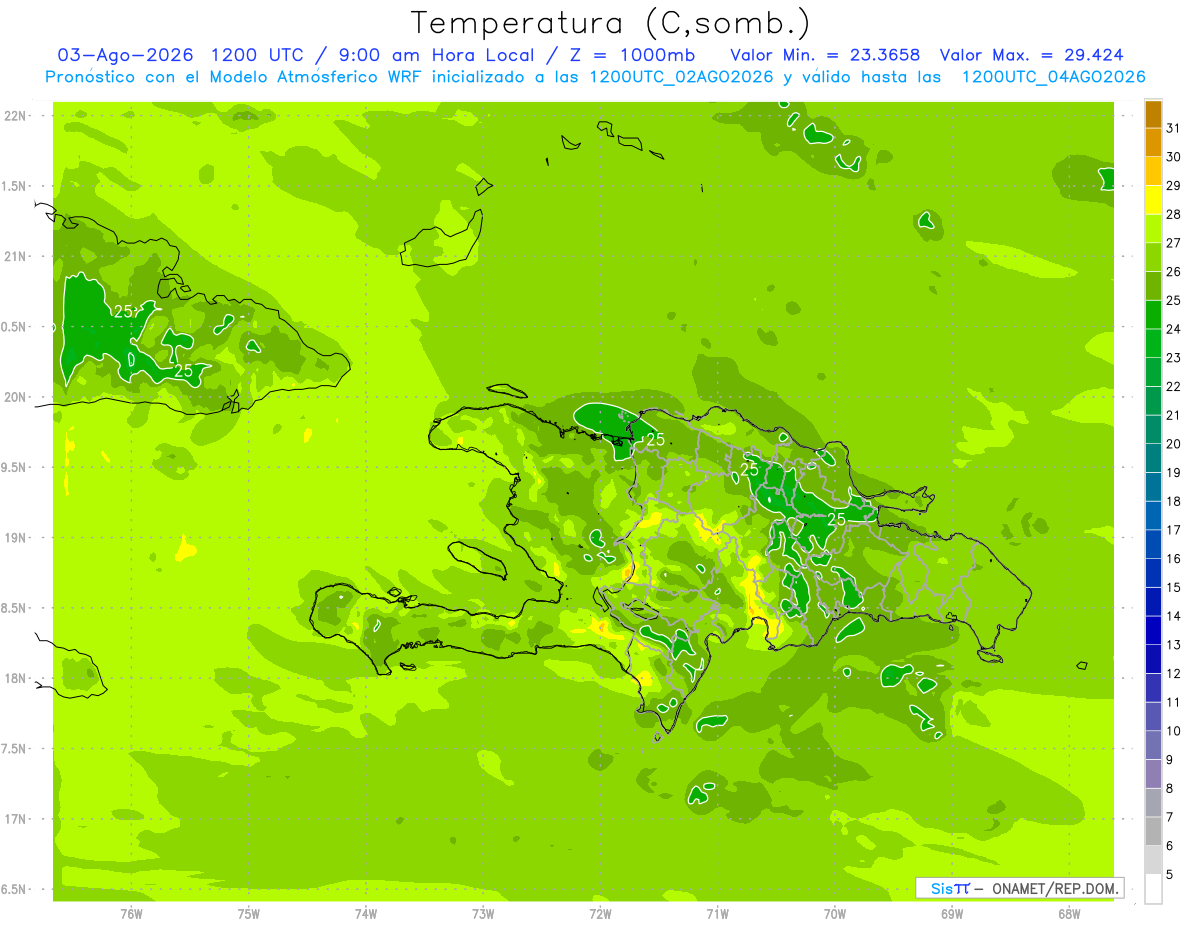Viewport: 1200px width, 927px height.
Task: Pick the gray swatch between 6 and 7
Action: coord(1153,831)
